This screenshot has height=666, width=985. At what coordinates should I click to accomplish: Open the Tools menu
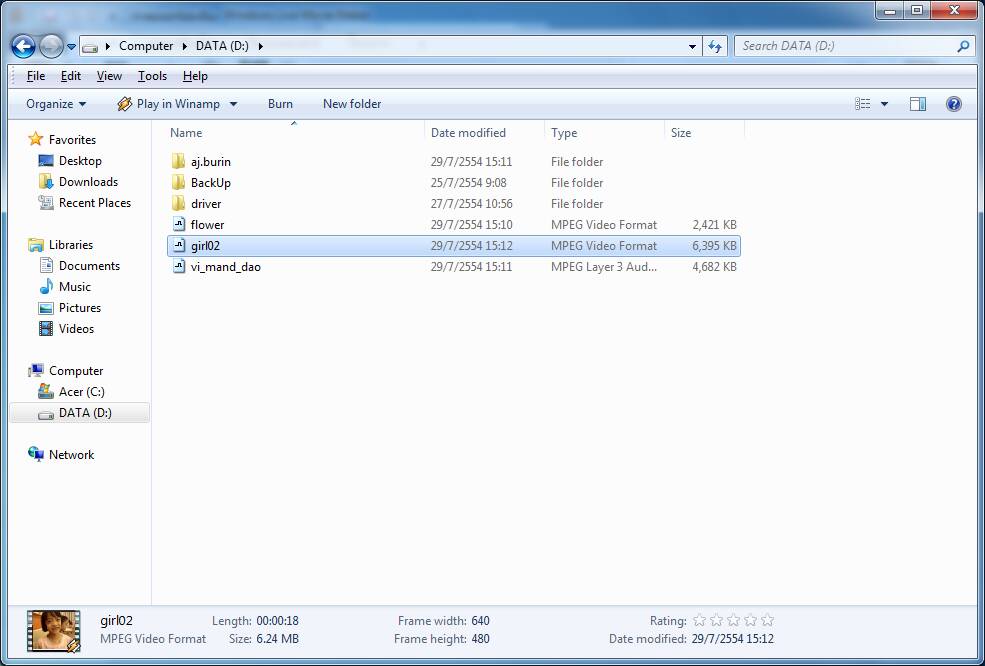point(152,76)
